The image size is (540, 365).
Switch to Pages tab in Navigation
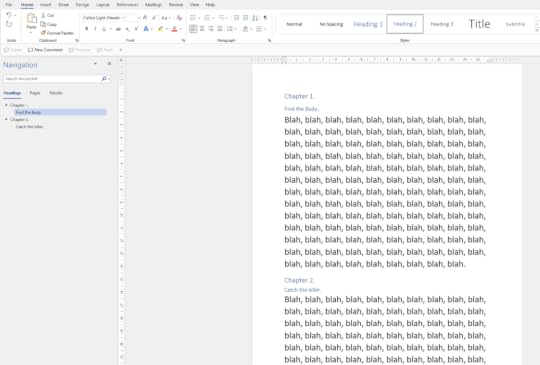[x=35, y=93]
